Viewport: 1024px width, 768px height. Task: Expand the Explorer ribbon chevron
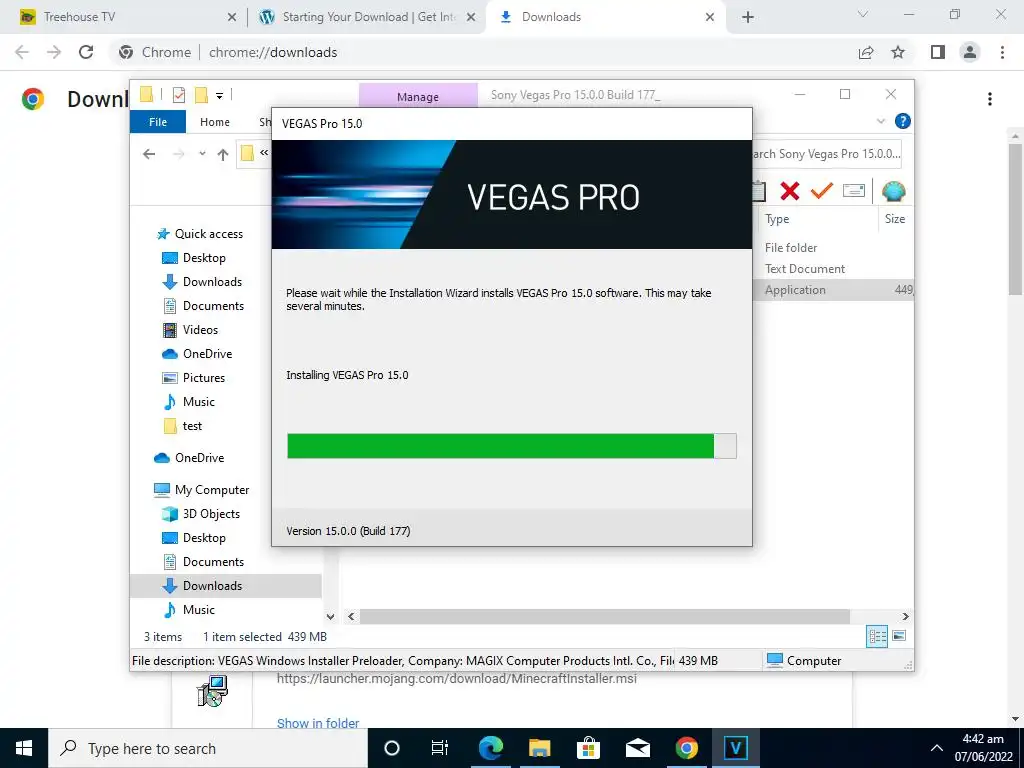click(880, 121)
